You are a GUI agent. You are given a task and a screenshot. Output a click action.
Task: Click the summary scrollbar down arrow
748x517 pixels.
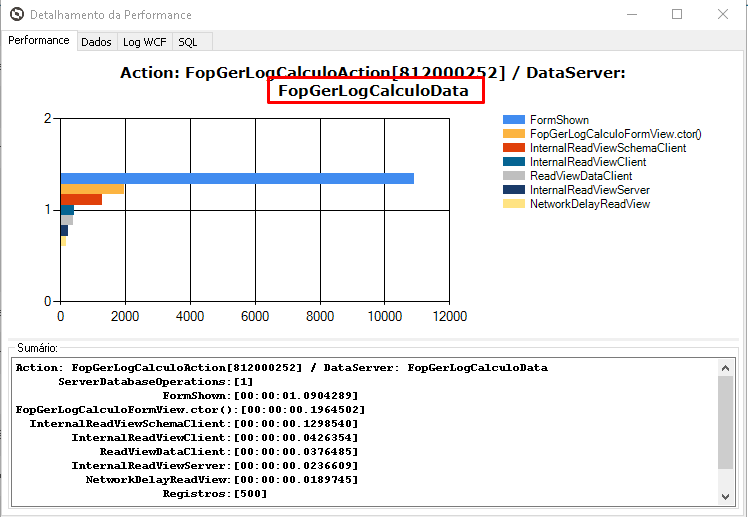726,496
